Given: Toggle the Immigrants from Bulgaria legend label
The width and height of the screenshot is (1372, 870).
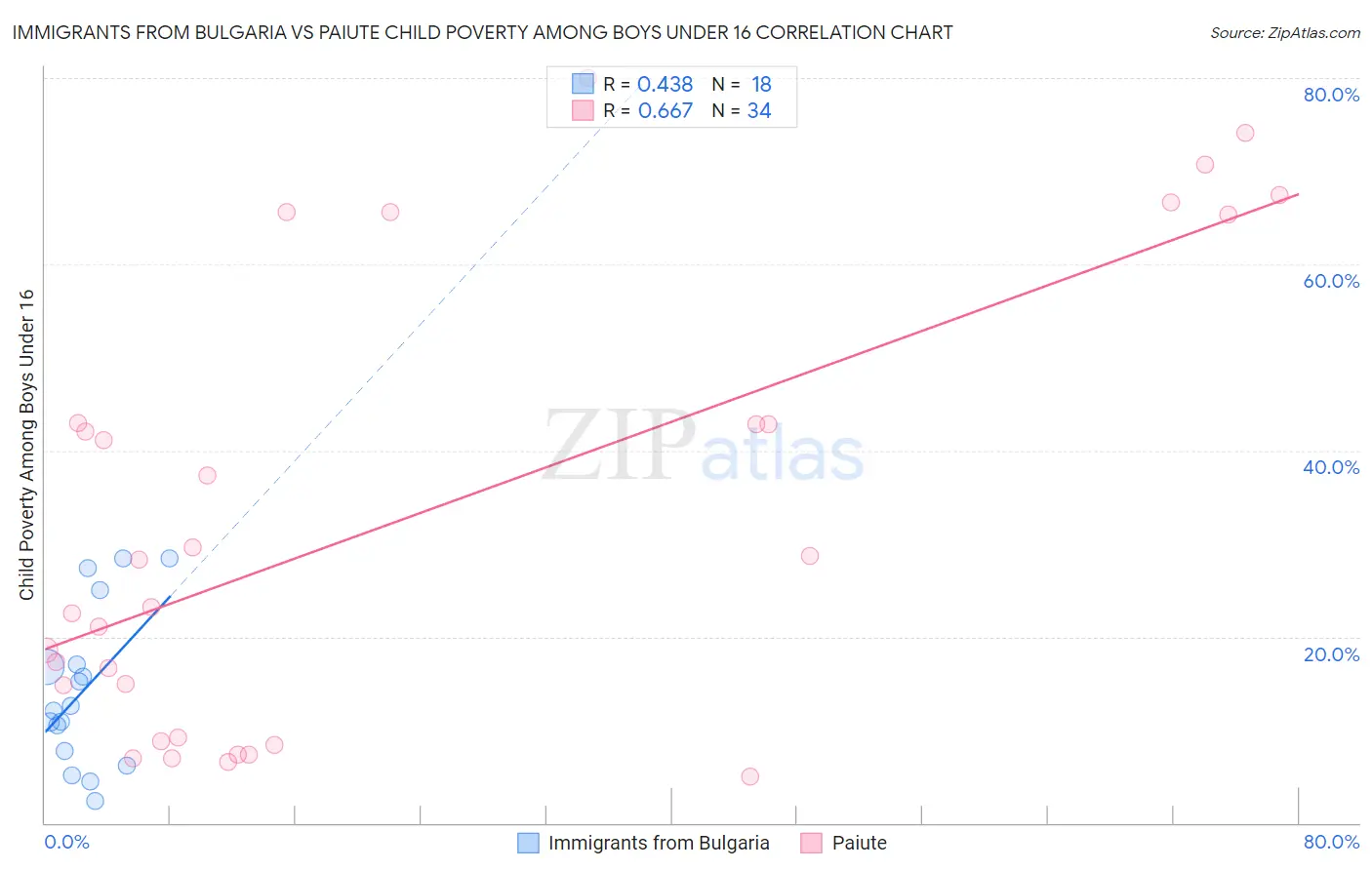Looking at the screenshot, I should click(659, 843).
